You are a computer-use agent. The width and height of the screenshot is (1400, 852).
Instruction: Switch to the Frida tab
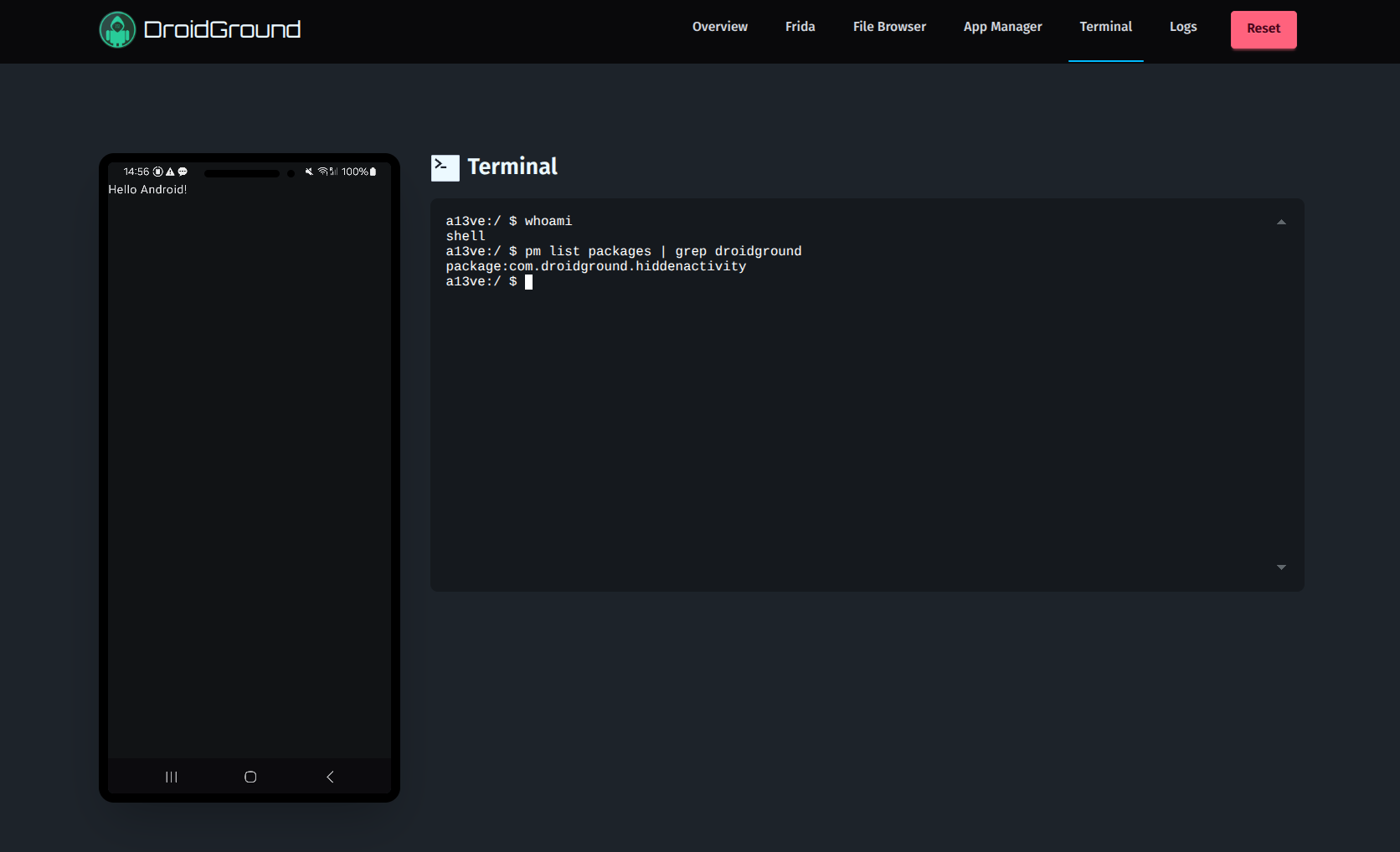coord(800,27)
